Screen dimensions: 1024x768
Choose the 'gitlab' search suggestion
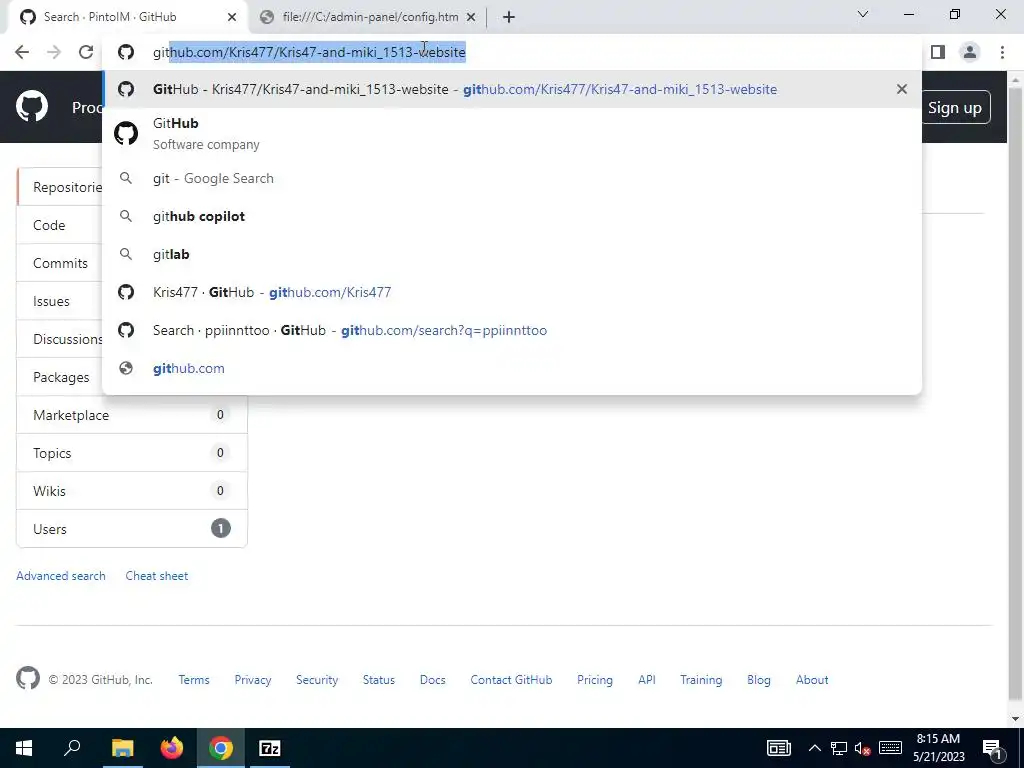point(512,254)
